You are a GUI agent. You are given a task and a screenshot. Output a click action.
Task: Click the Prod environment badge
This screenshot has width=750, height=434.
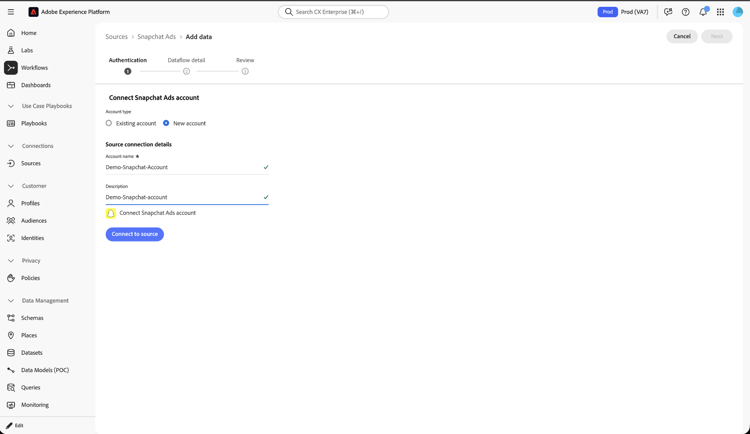click(x=607, y=12)
